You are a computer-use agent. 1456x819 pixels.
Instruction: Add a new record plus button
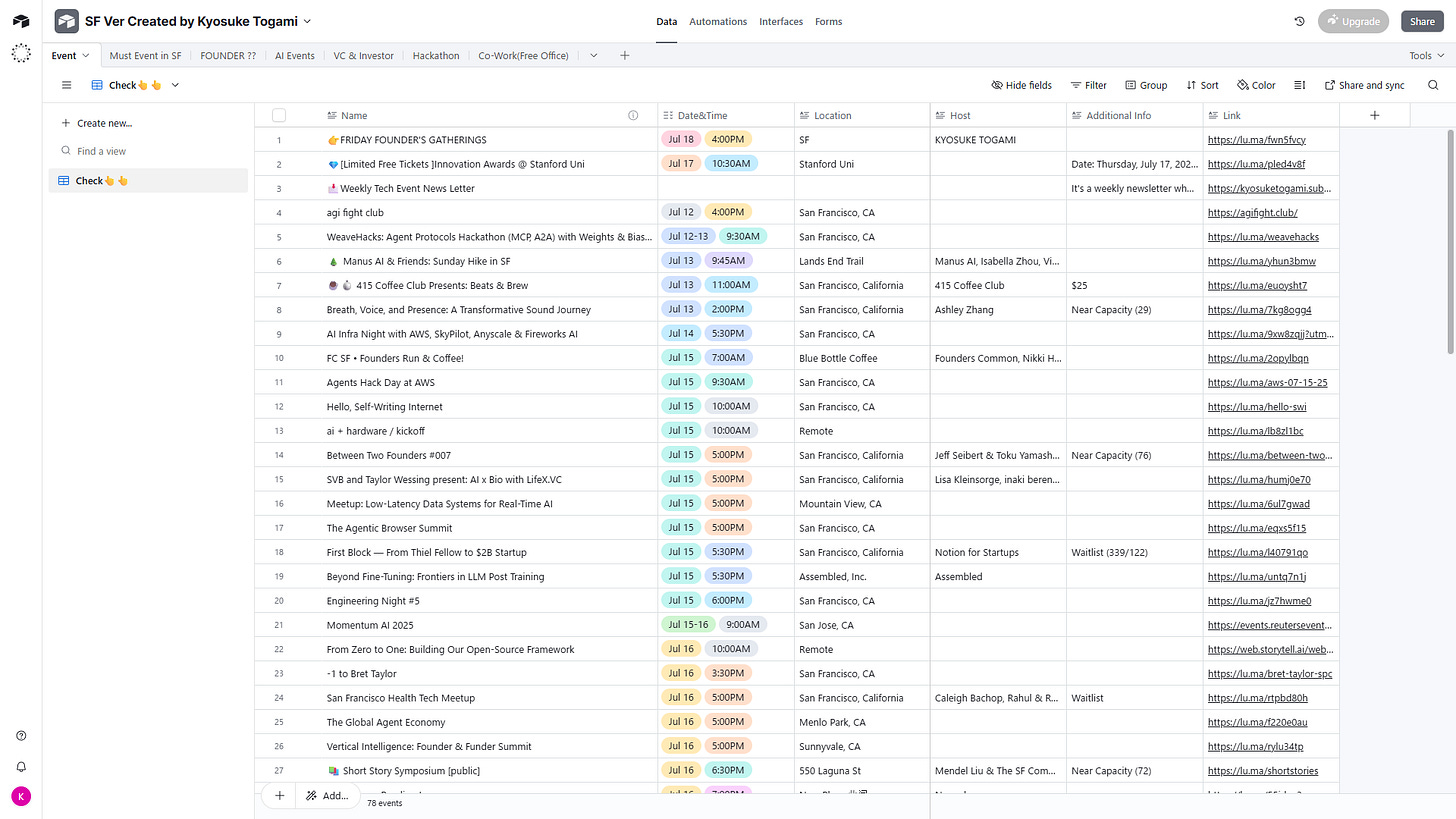(x=279, y=796)
